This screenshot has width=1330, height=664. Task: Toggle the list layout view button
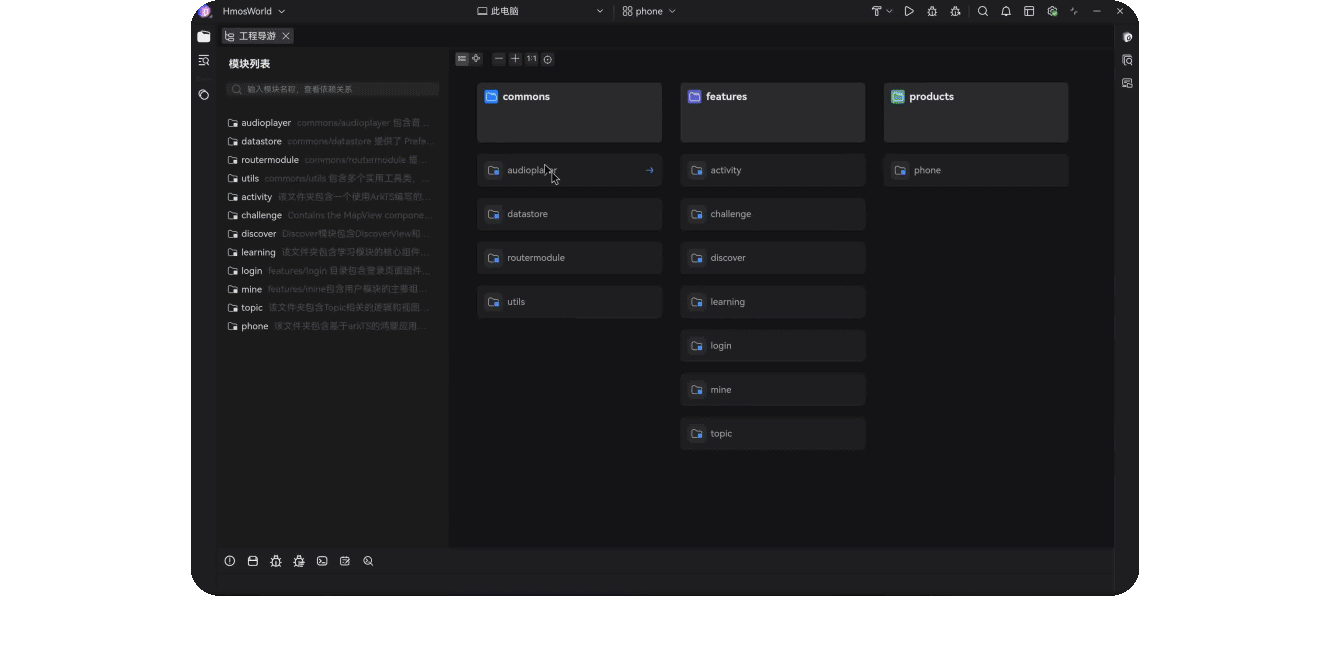462,59
